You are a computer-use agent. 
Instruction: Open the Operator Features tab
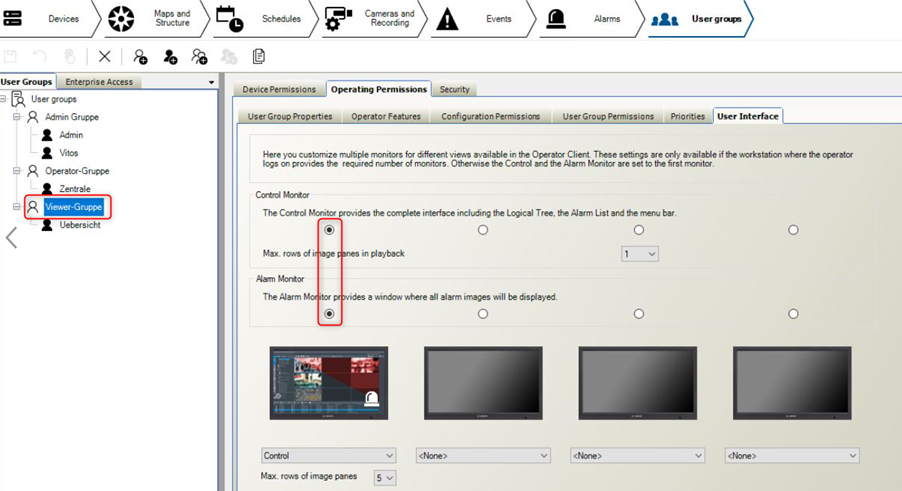point(386,116)
